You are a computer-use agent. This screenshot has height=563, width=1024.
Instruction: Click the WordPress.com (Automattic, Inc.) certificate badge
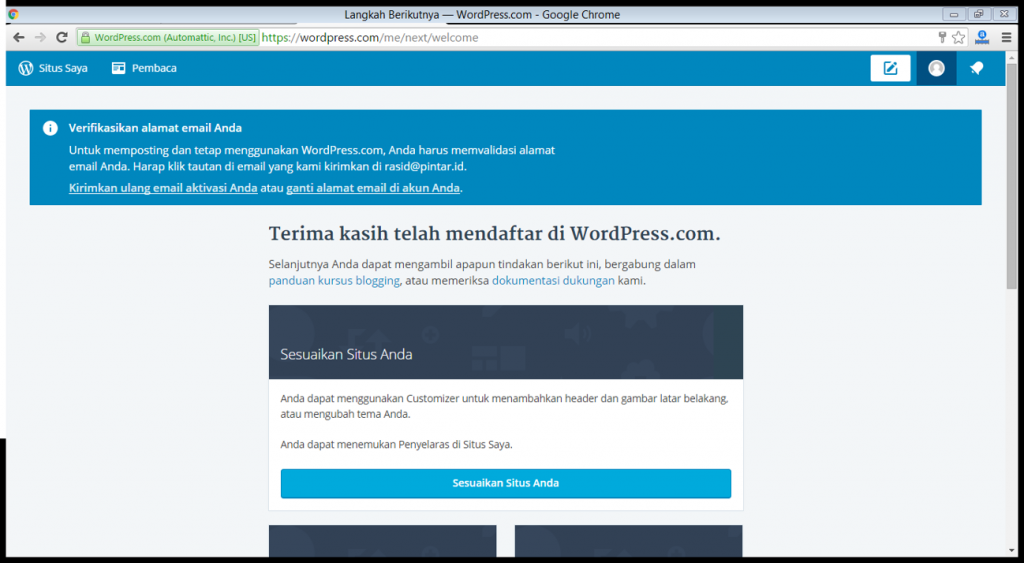pos(168,37)
